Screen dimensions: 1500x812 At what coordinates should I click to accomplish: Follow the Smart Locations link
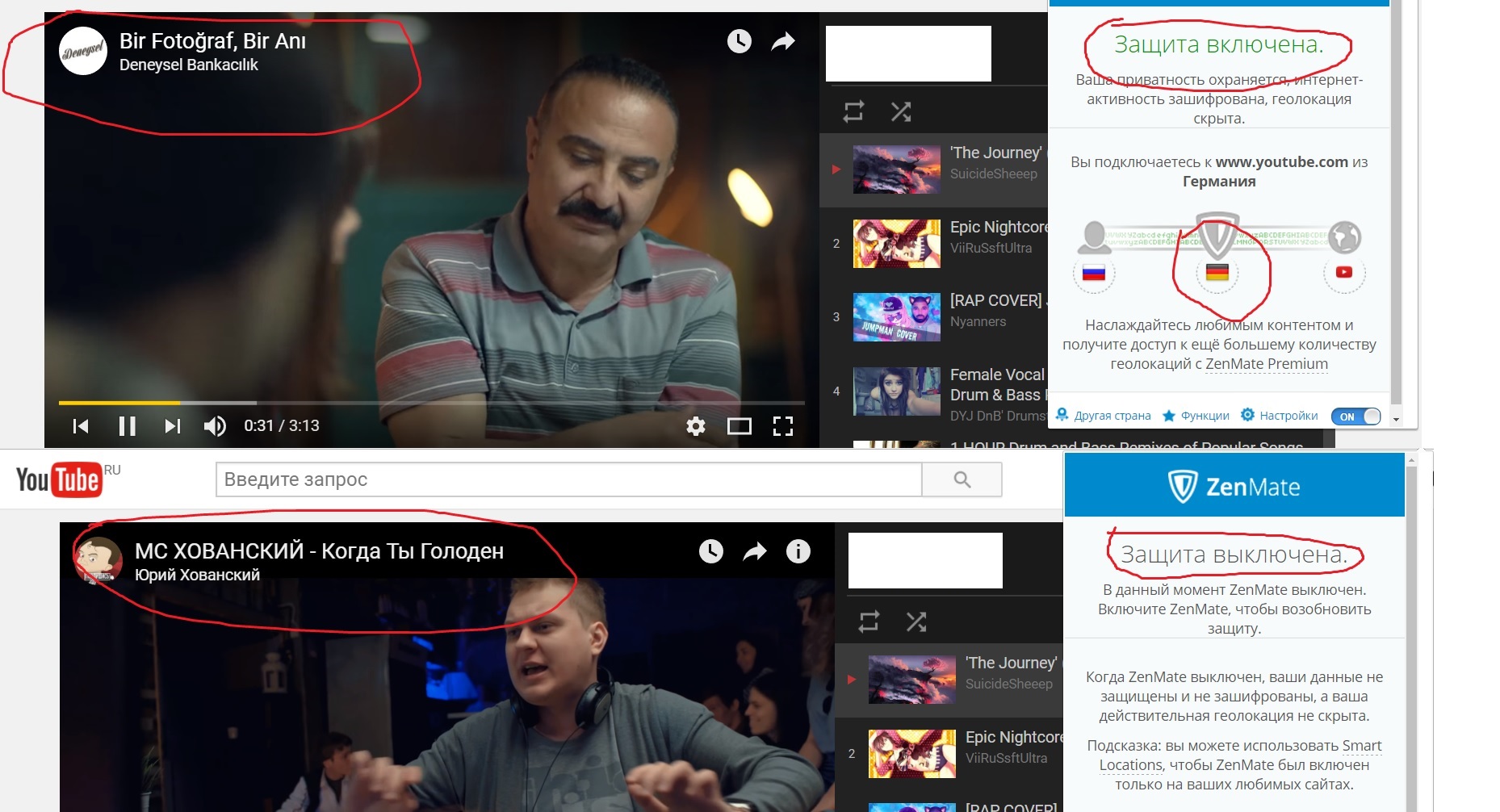tap(1241, 755)
